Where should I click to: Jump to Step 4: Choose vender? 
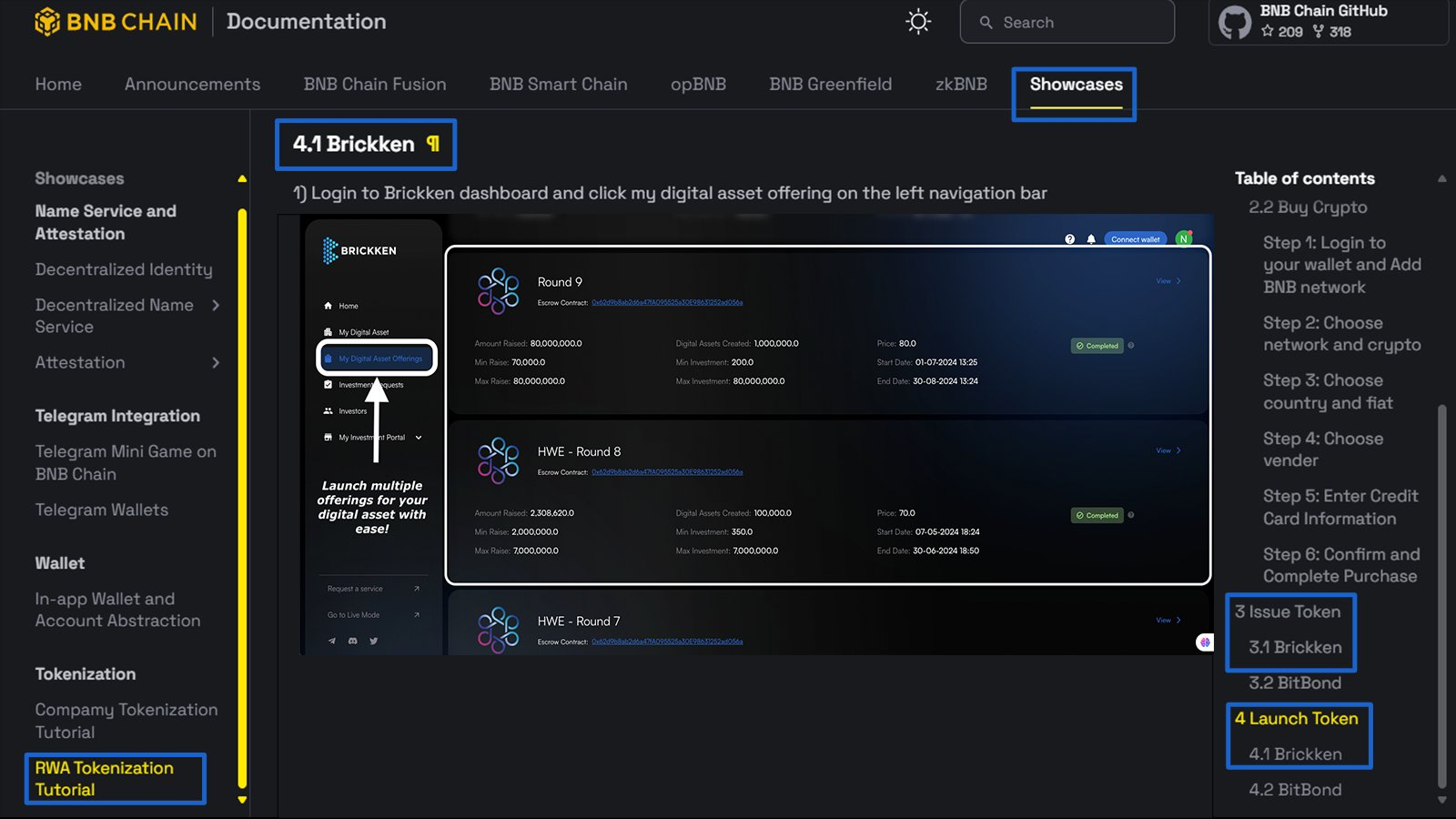pos(1323,450)
